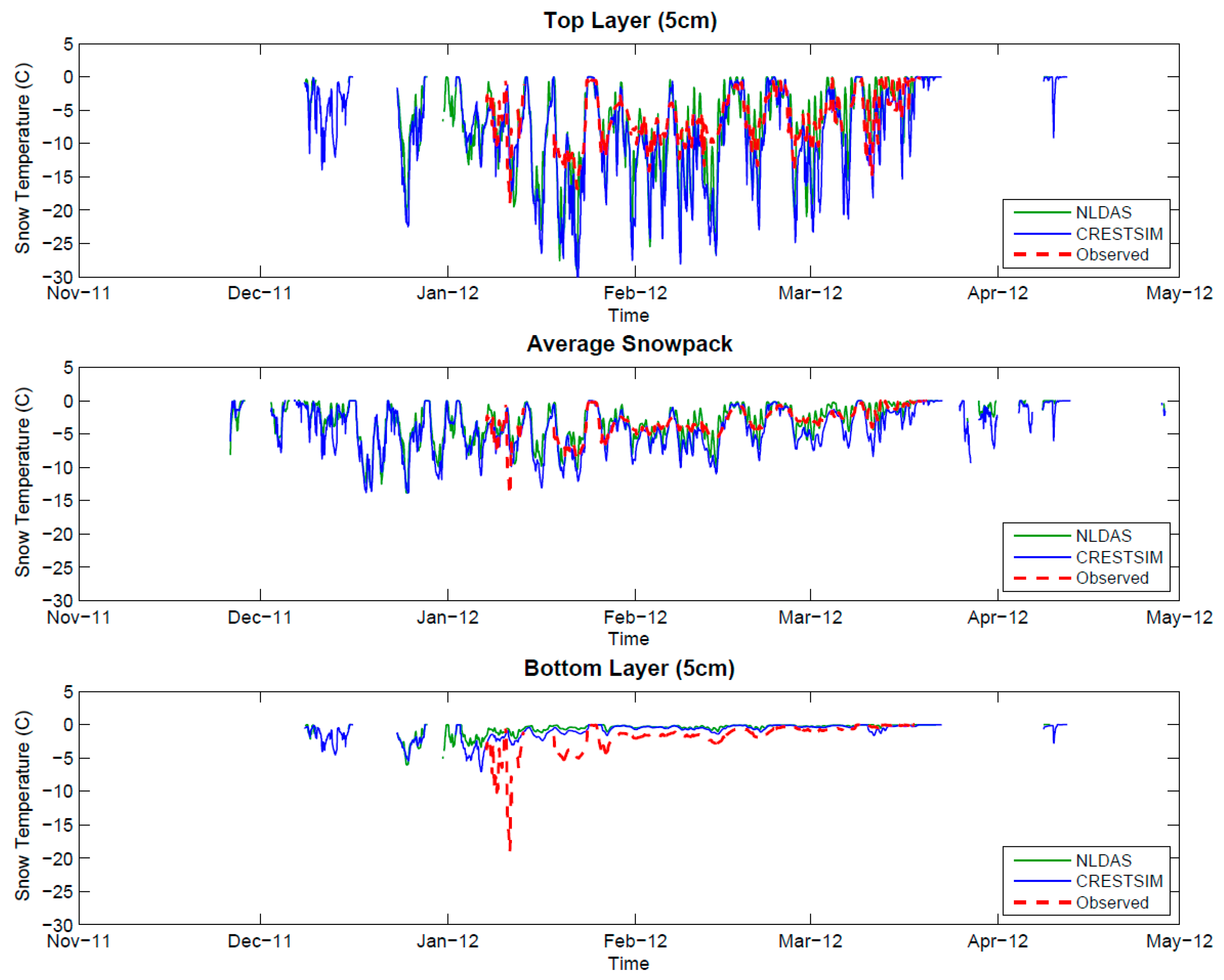This screenshot has width=1224, height=980.
Task: Click the 'Bottom Layer (5cm)' plot title
Action: [629, 668]
